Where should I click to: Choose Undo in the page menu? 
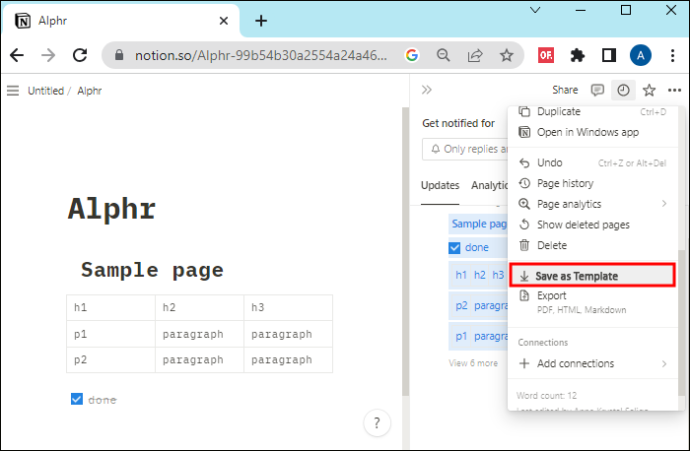pyautogui.click(x=593, y=163)
